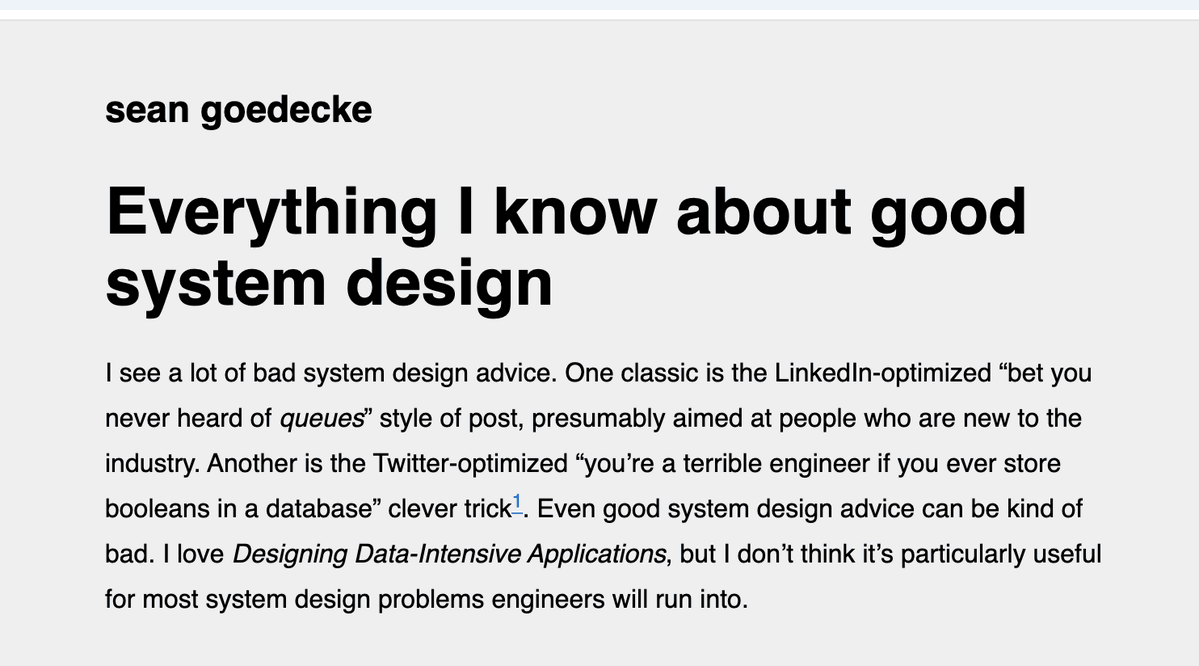The width and height of the screenshot is (1199, 666).
Task: Click the word "LinkedIn-optimized" in the paragraph
Action: [x=883, y=373]
